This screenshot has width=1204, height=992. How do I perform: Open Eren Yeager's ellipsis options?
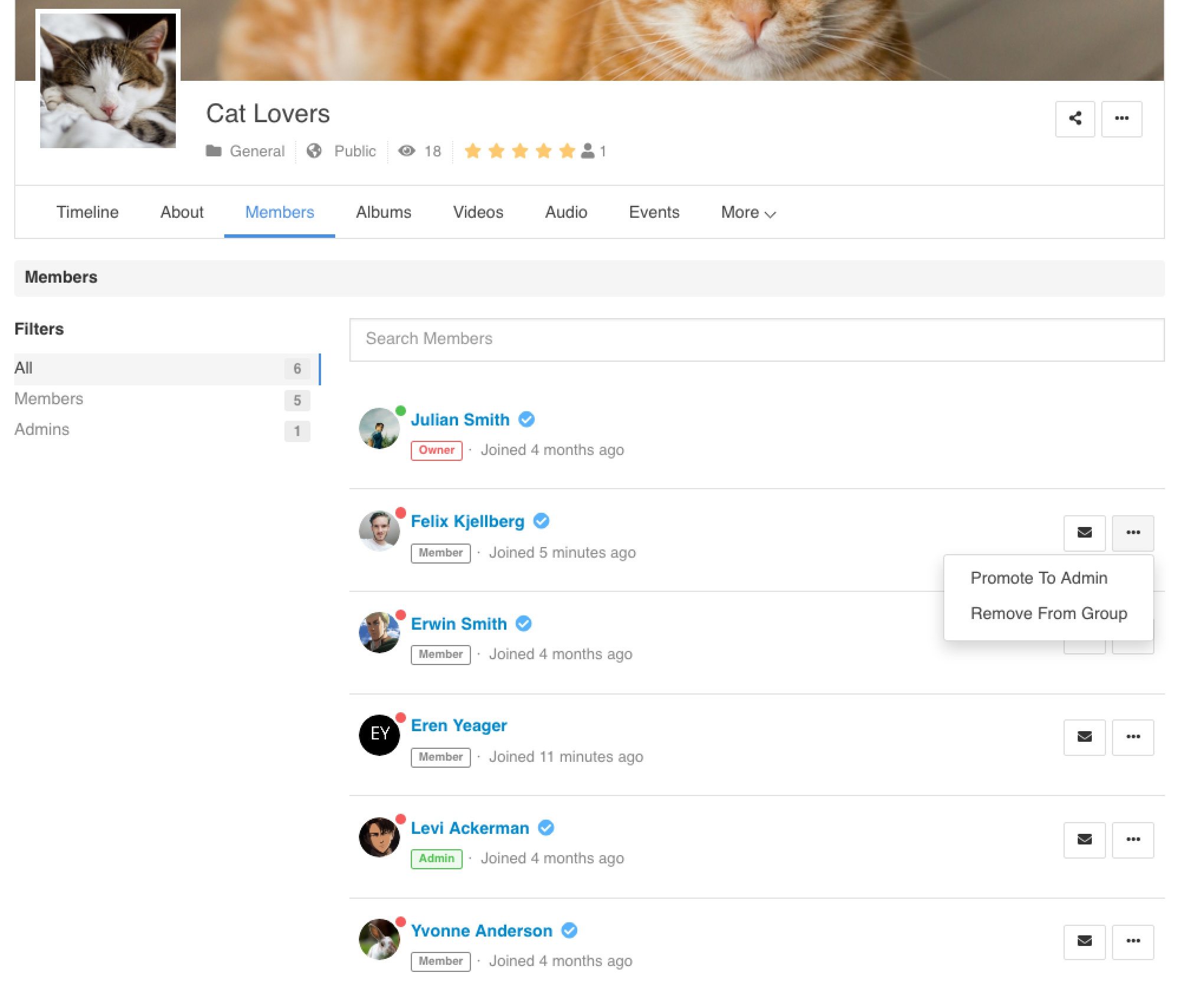pos(1133,737)
